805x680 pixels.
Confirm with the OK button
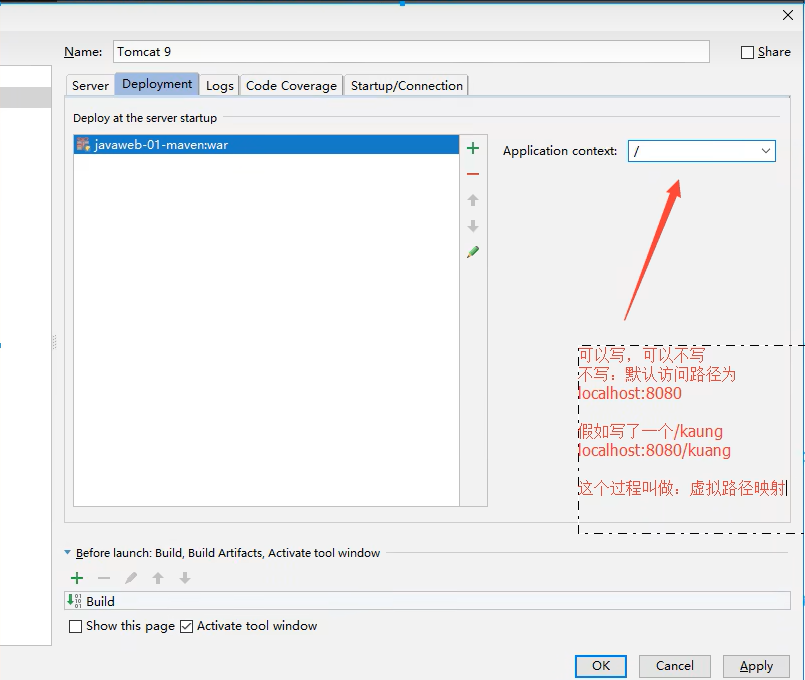click(601, 666)
